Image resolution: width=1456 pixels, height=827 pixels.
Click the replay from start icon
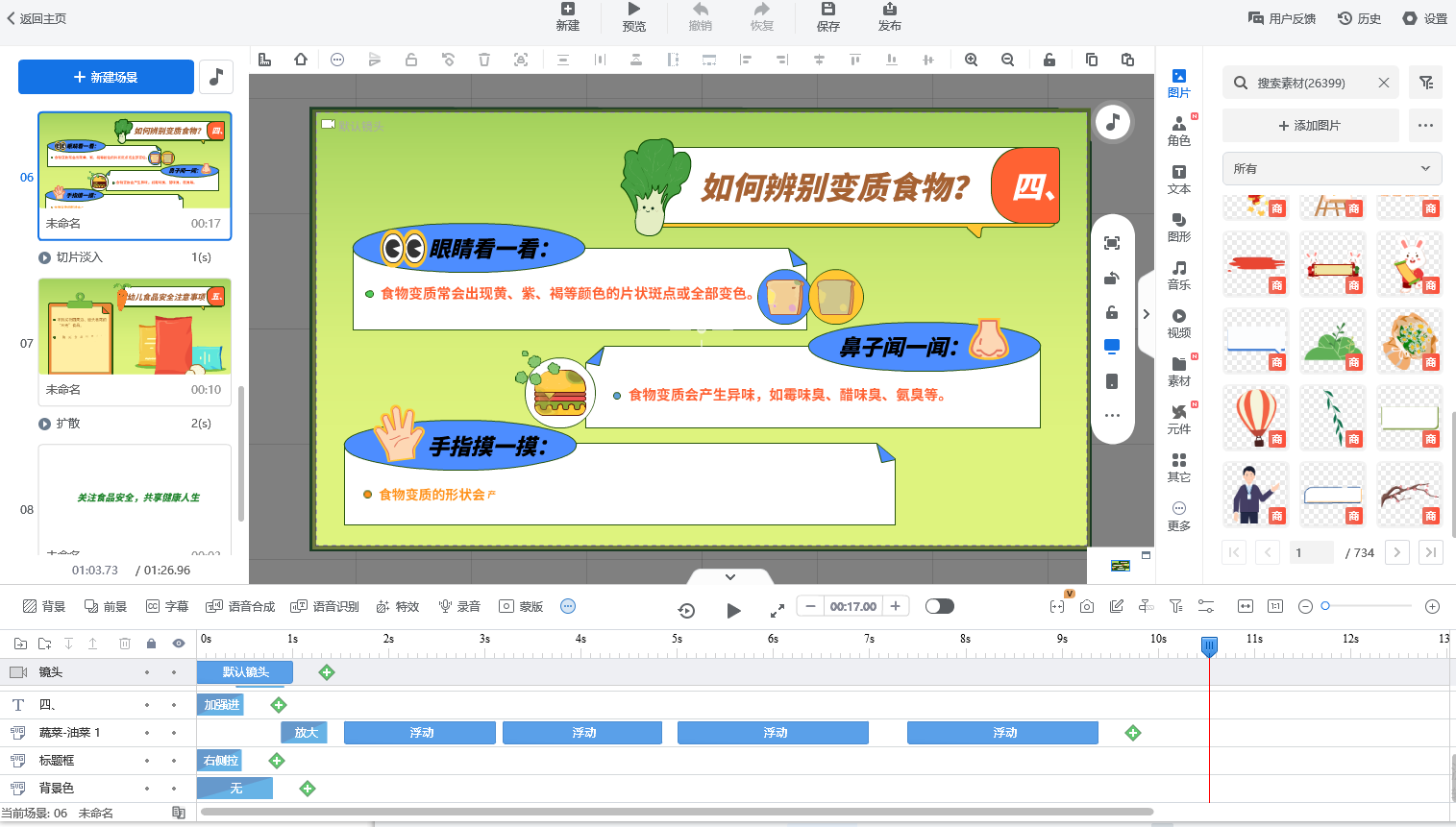point(686,610)
